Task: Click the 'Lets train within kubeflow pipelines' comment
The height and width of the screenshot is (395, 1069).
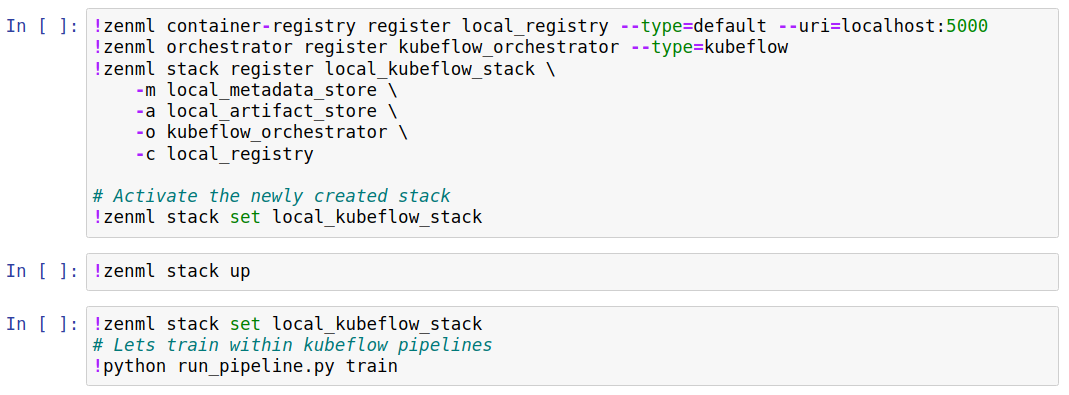Action: [292, 345]
